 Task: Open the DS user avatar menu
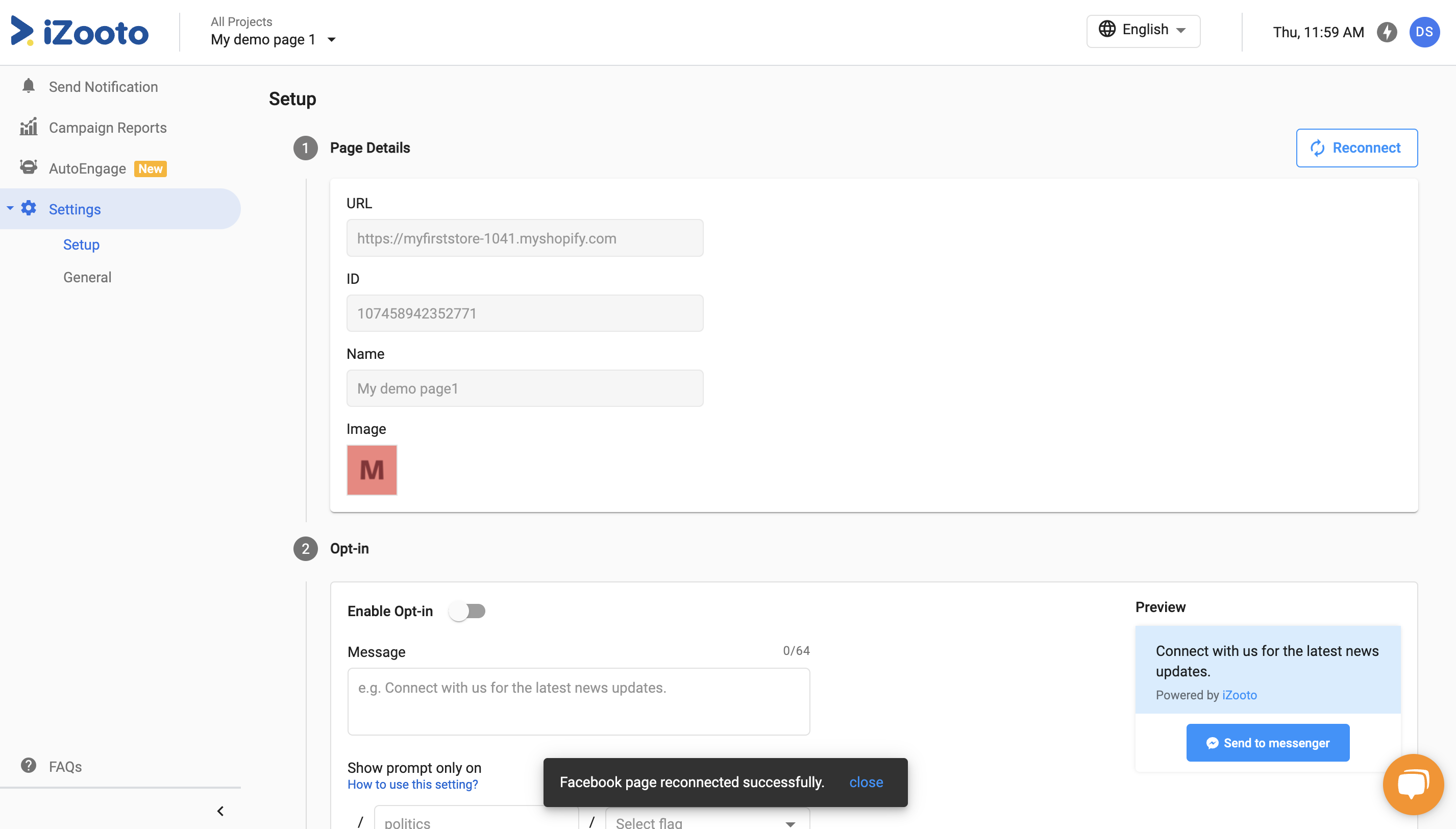[1424, 32]
